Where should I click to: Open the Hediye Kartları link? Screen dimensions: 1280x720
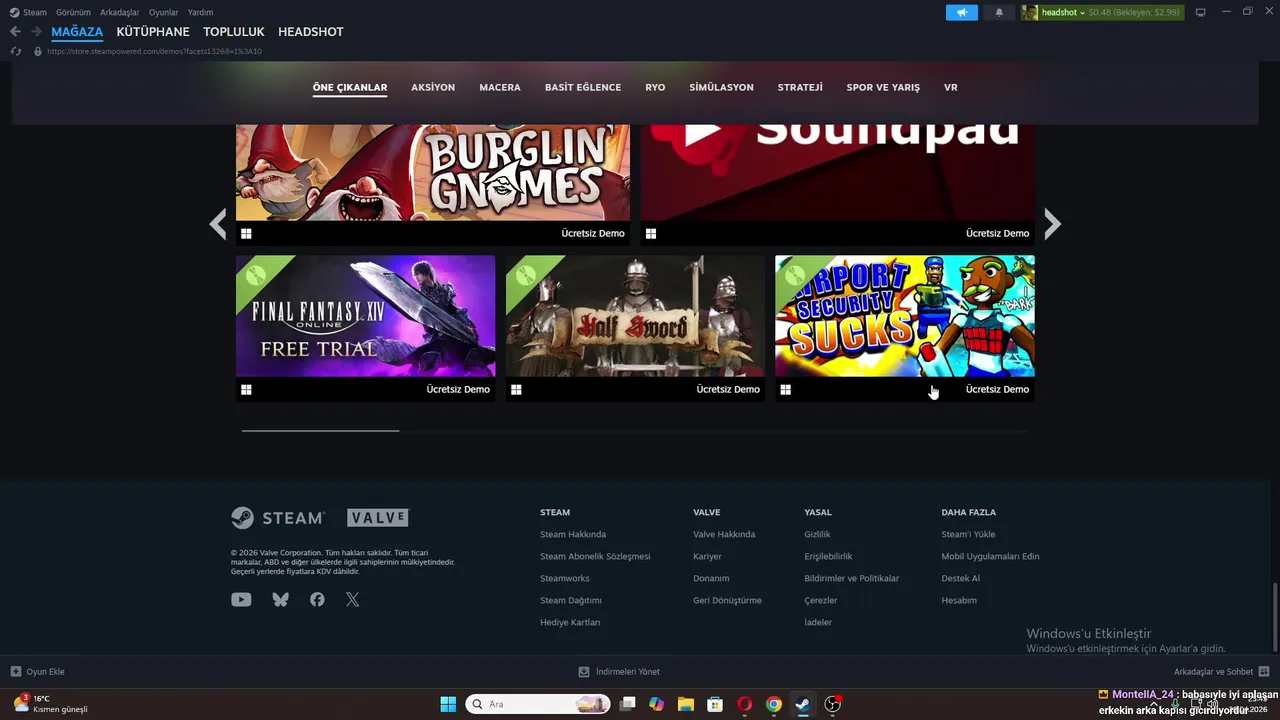[x=570, y=622]
